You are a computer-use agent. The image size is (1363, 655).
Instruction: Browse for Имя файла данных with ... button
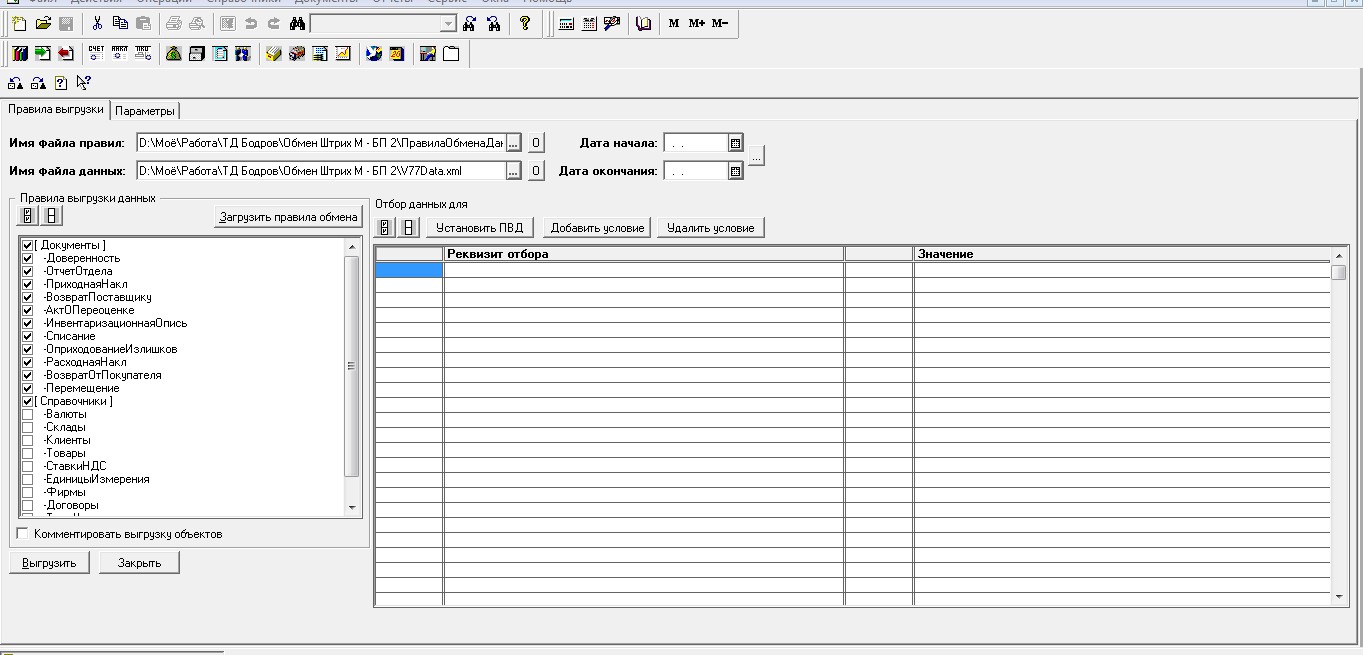[x=513, y=171]
